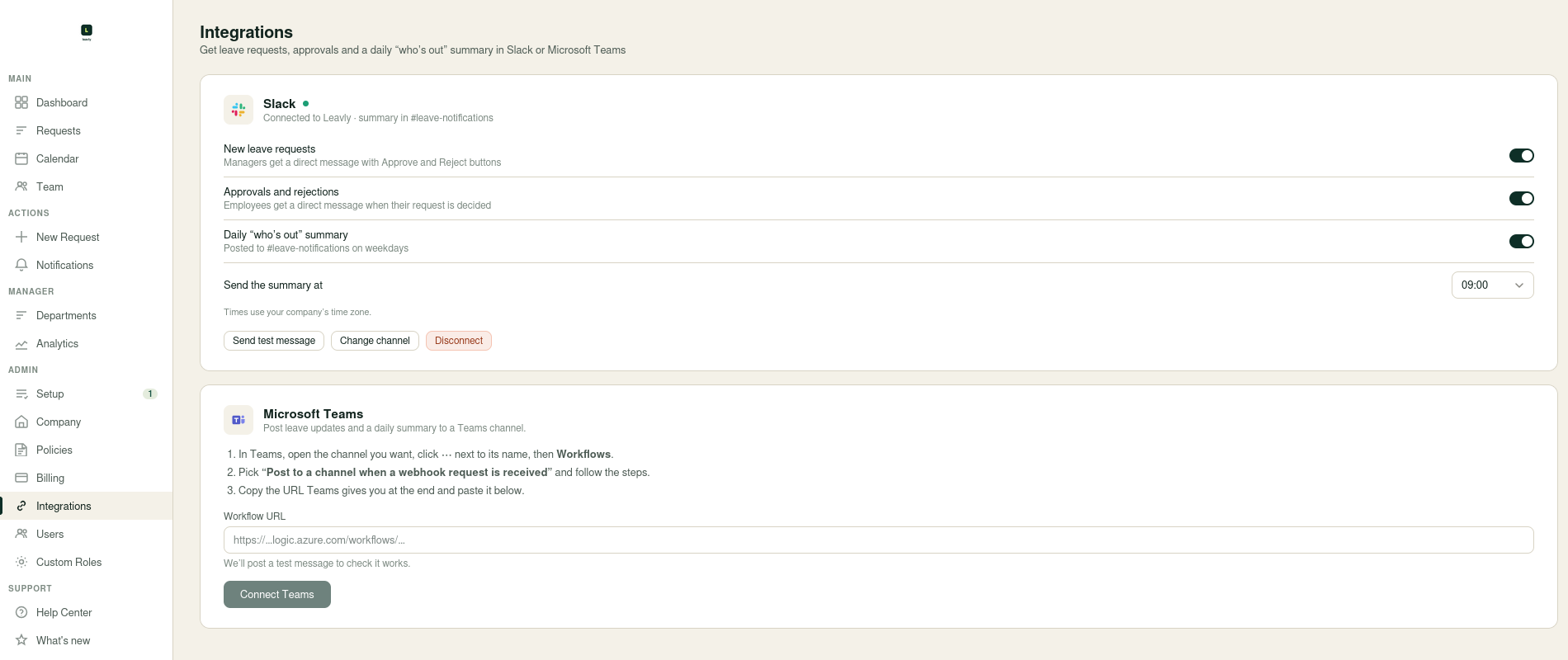Open the Custom Roles gear icon
The image size is (1568, 660).
pos(21,562)
